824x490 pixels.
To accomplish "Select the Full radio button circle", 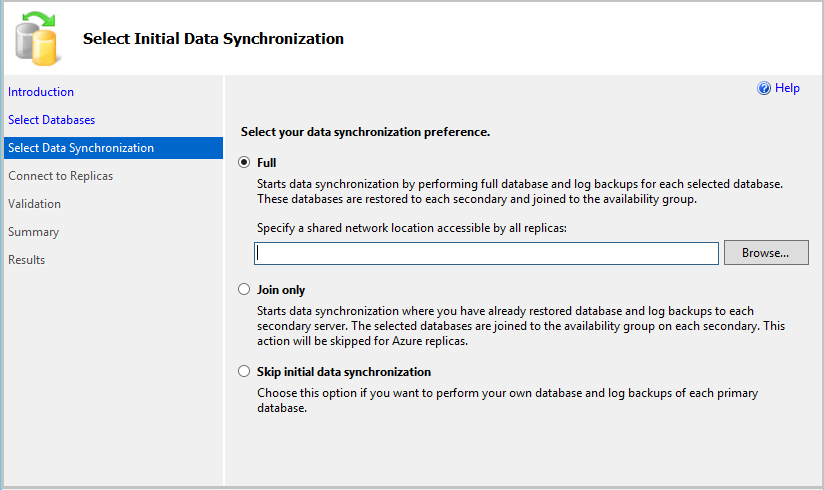I will 244,163.
